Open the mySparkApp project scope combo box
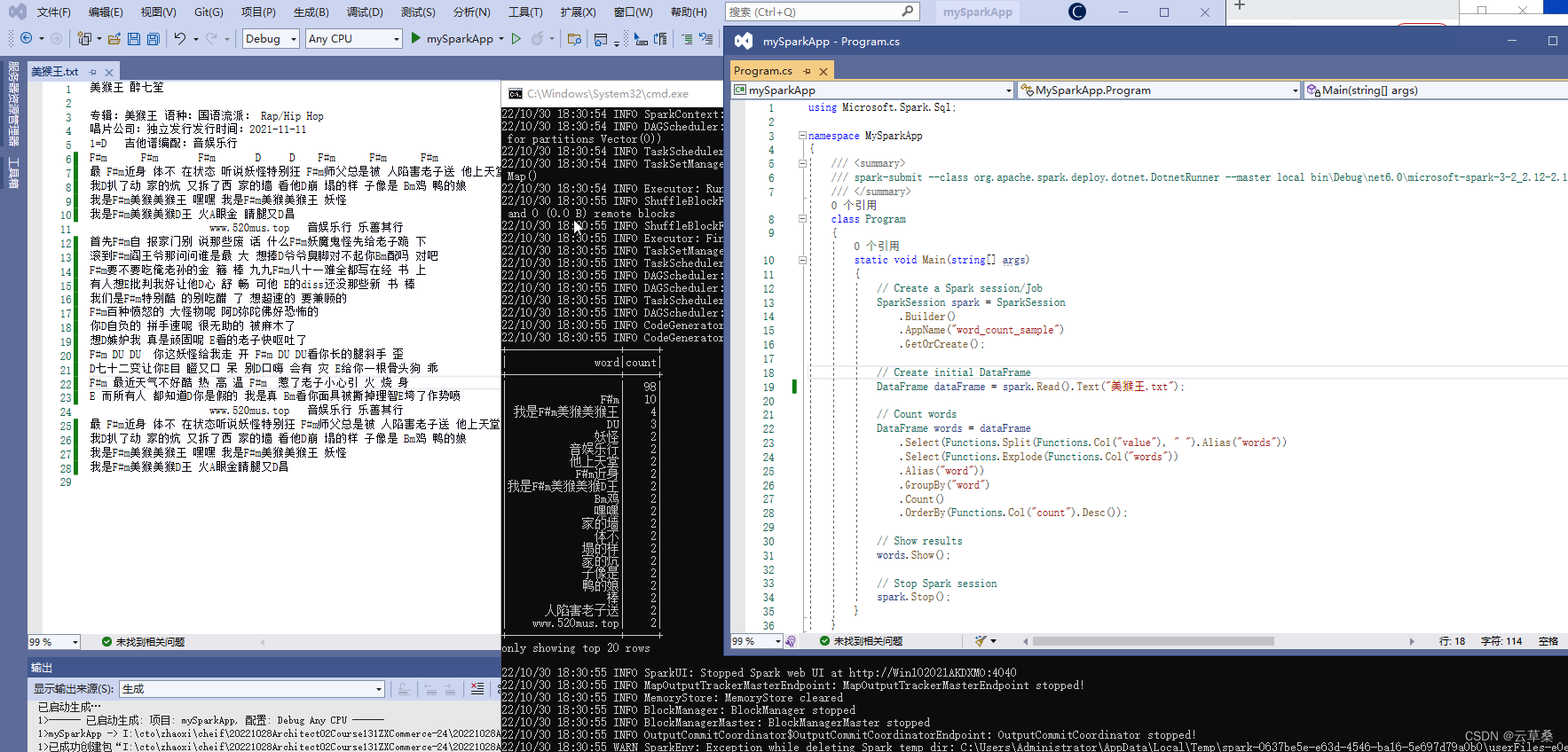 [872, 90]
